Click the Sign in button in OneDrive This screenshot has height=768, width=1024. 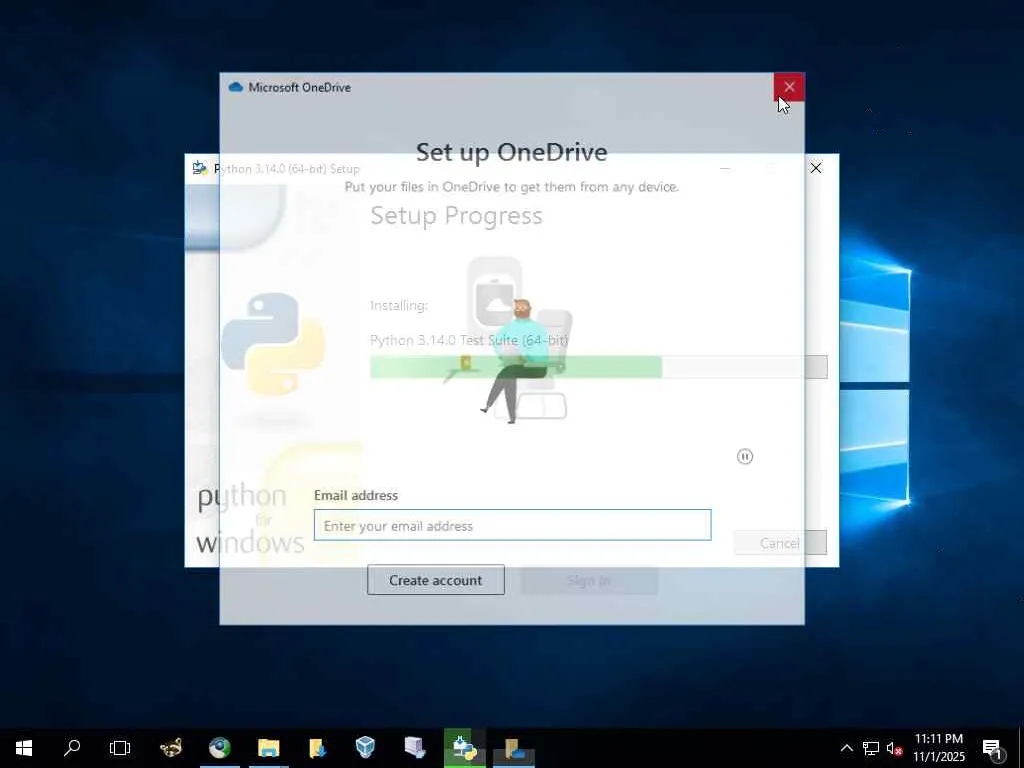click(x=589, y=580)
